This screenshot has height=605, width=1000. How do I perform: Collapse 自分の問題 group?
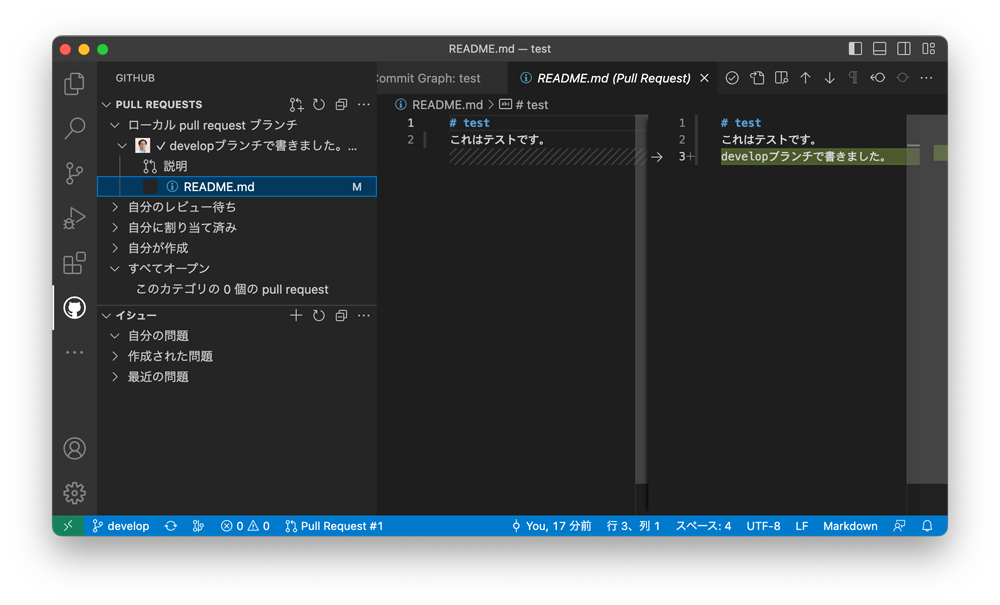click(x=115, y=336)
